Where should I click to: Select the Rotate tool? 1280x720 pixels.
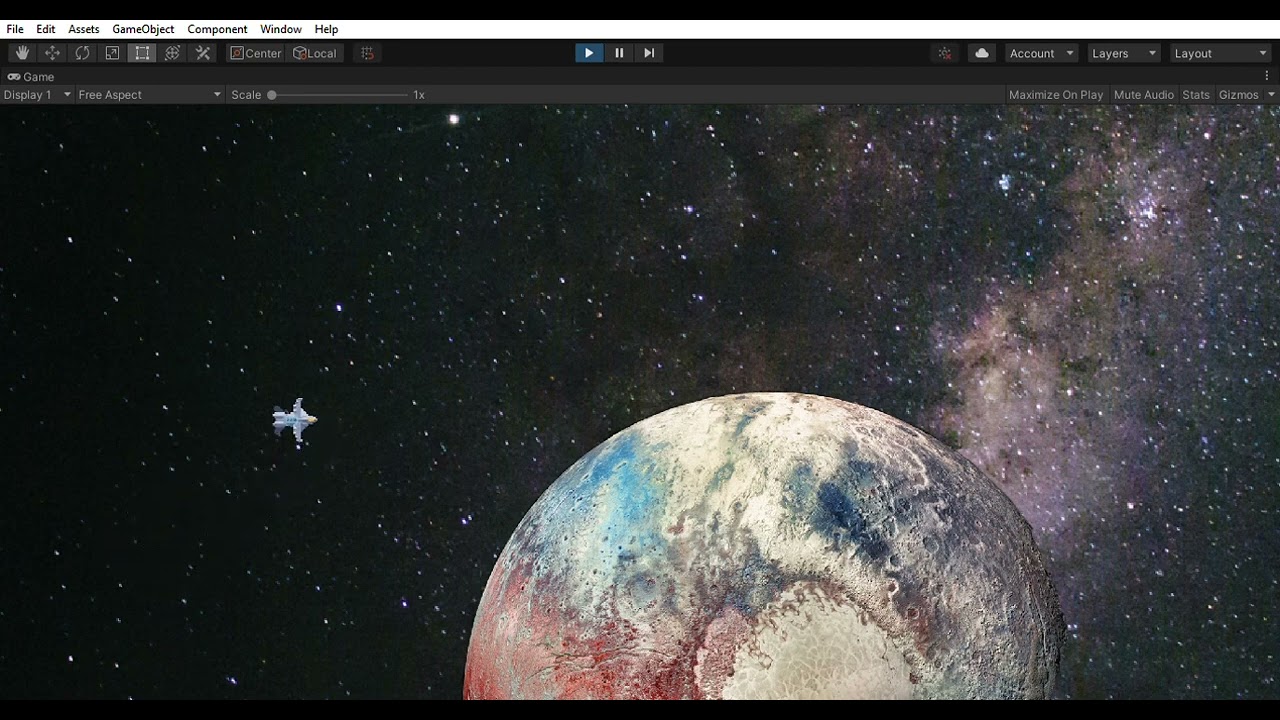(x=82, y=53)
